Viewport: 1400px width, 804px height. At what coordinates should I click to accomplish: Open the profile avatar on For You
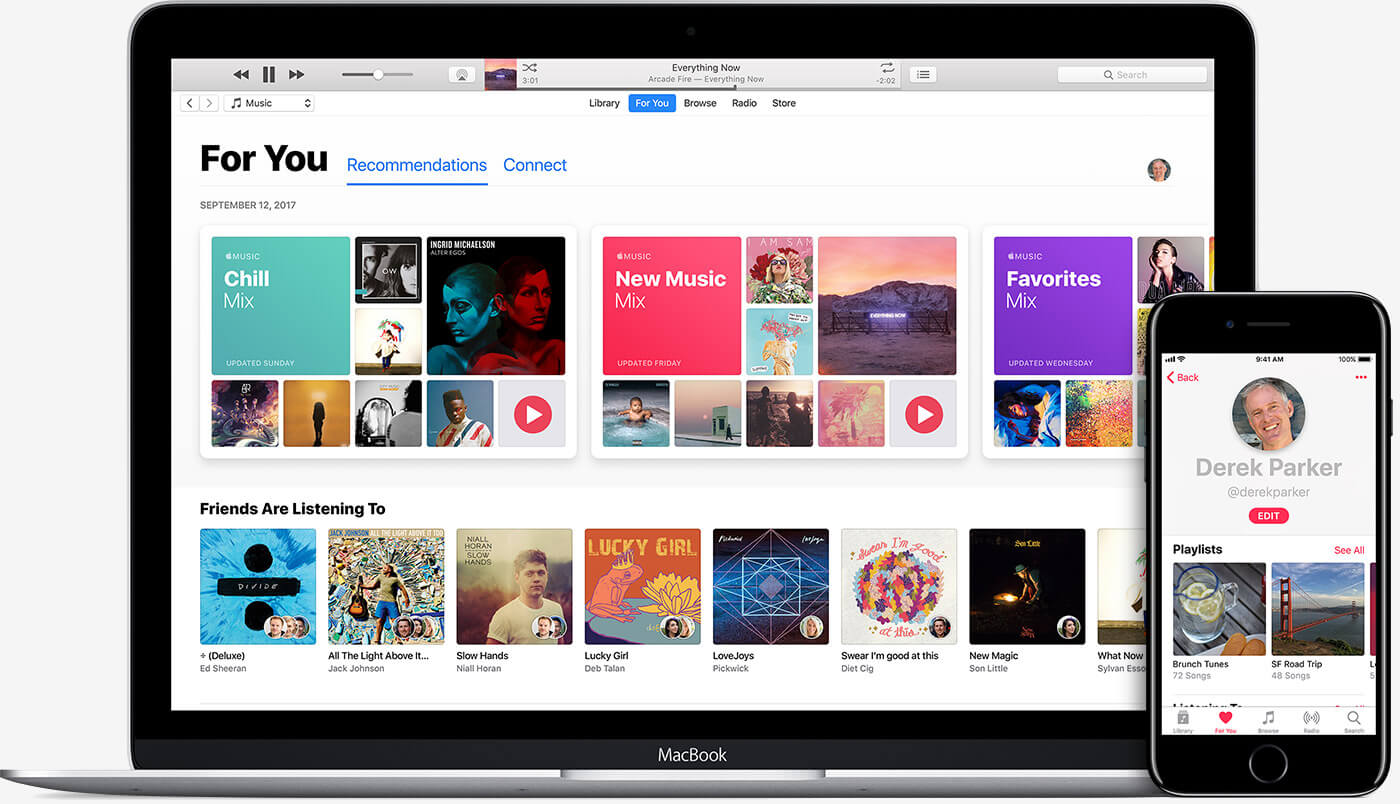[x=1158, y=169]
